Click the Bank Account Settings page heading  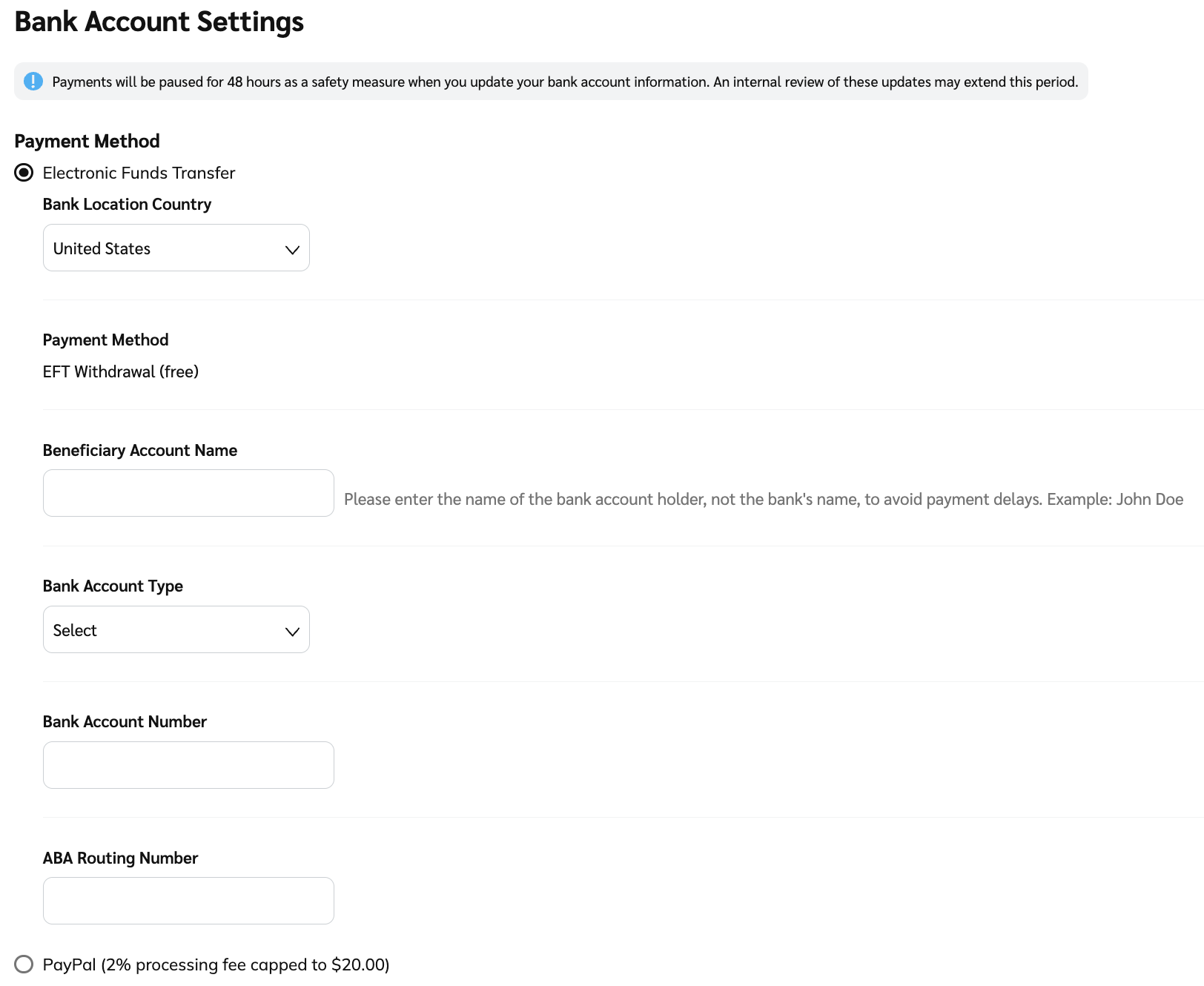(159, 21)
